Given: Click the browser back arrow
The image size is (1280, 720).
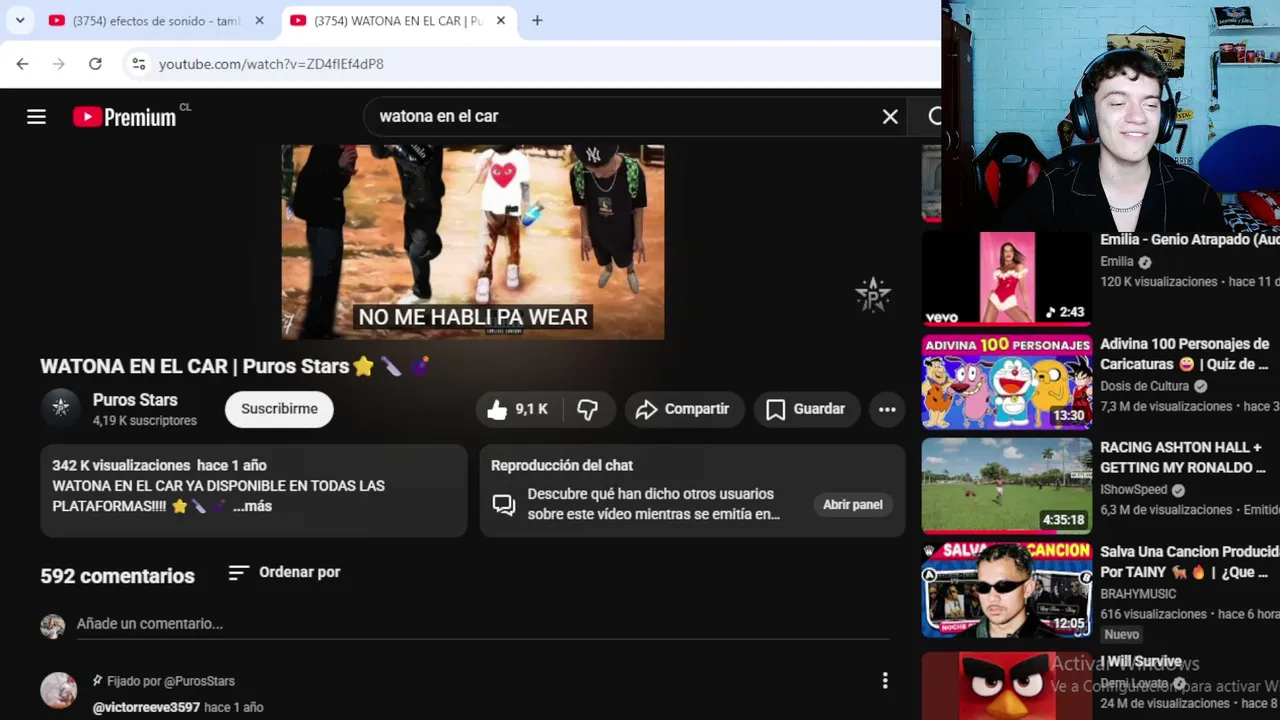Looking at the screenshot, I should (x=22, y=64).
